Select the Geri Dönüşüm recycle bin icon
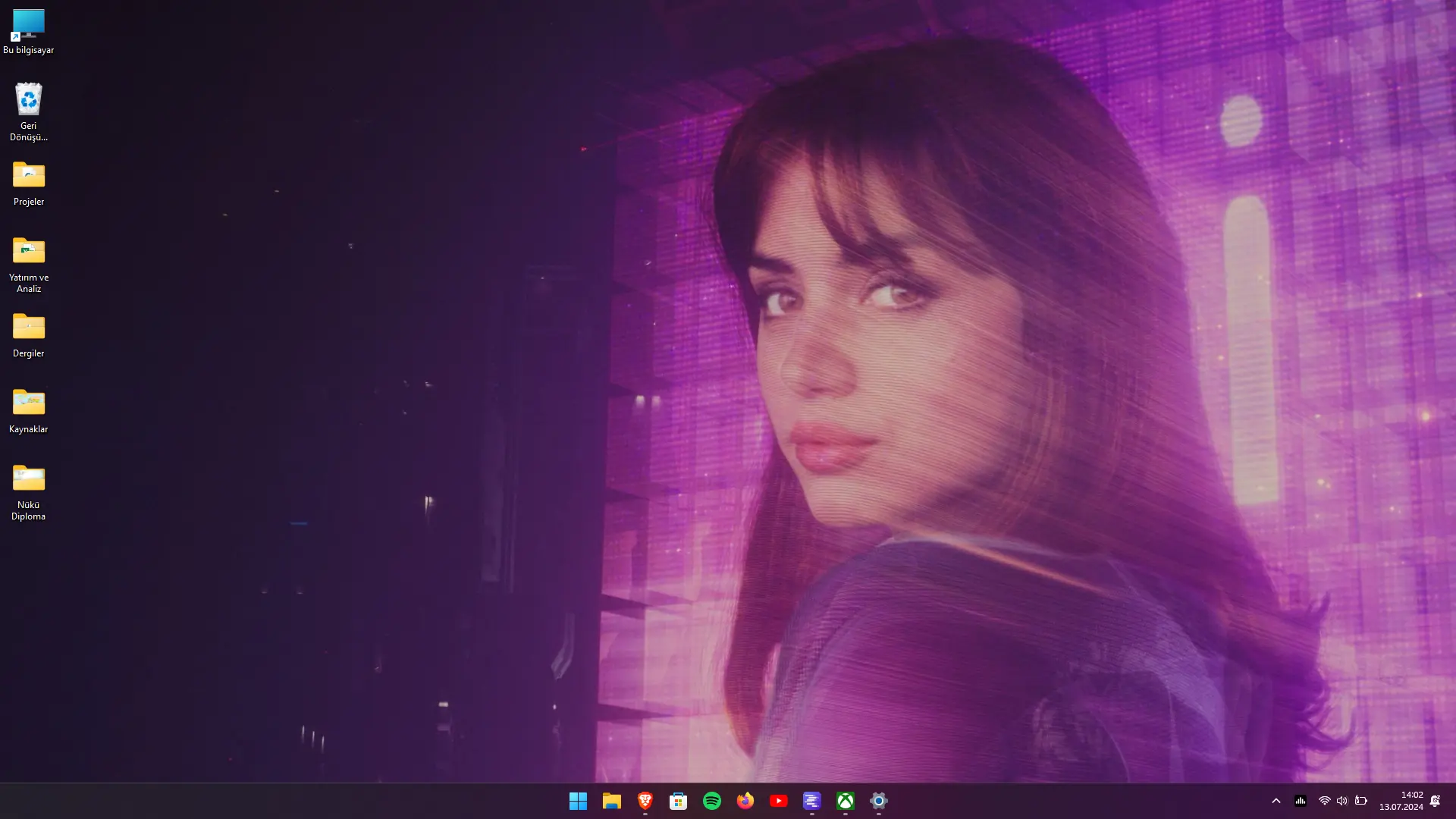 28,111
